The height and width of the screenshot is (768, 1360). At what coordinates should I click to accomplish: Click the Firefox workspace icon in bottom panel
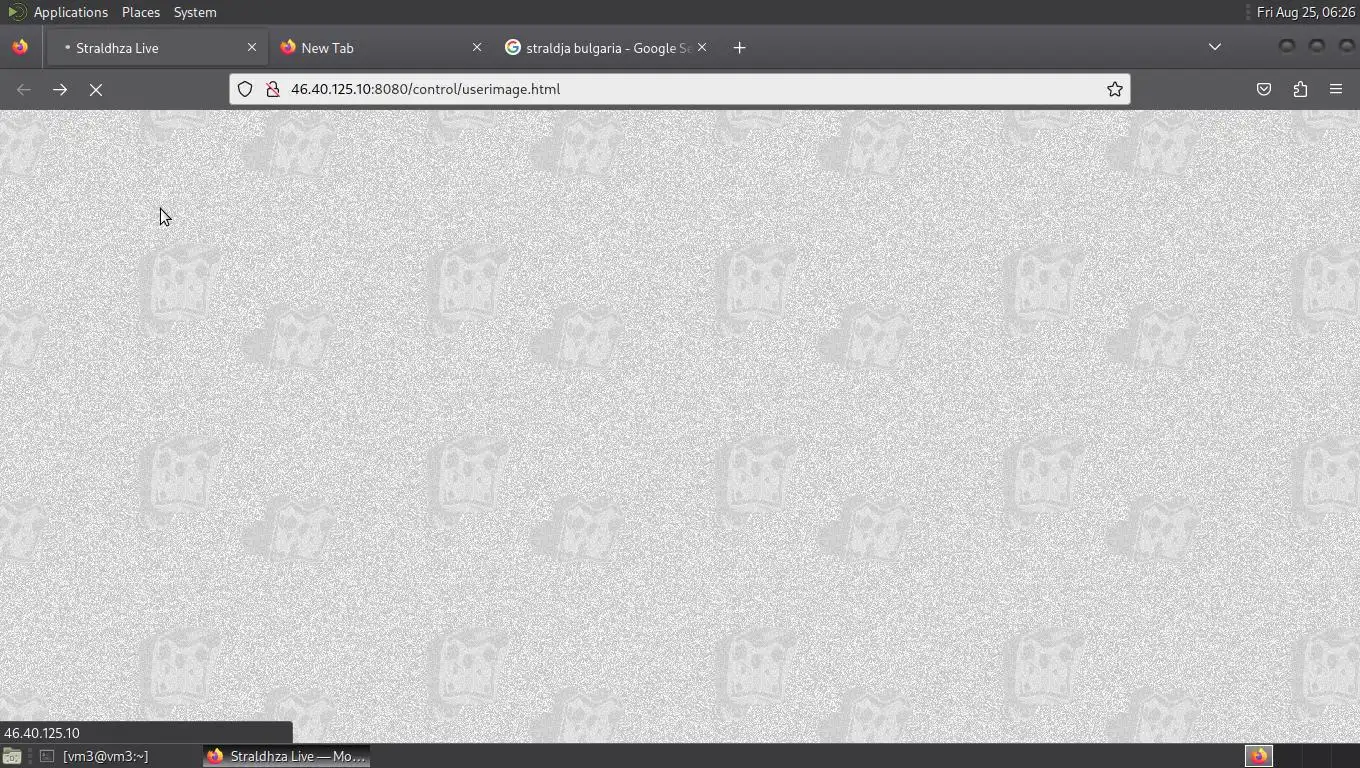click(x=1259, y=756)
